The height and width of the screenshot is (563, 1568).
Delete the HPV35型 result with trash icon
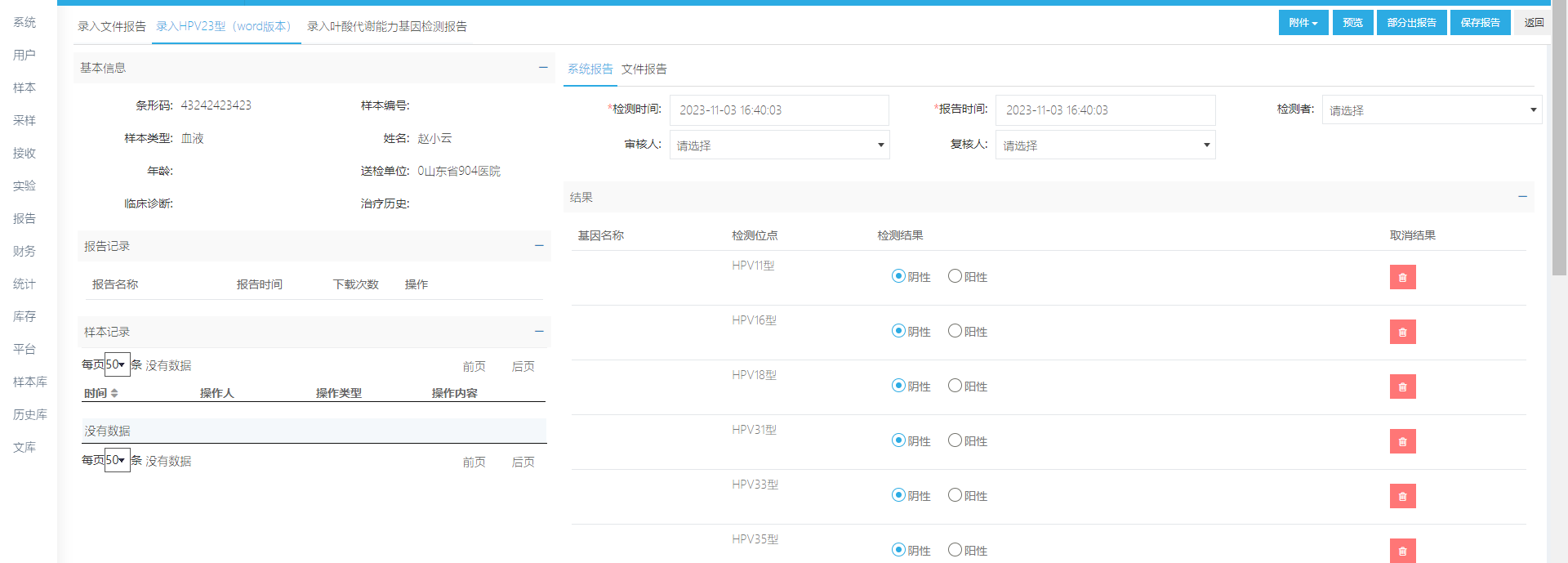(1402, 551)
